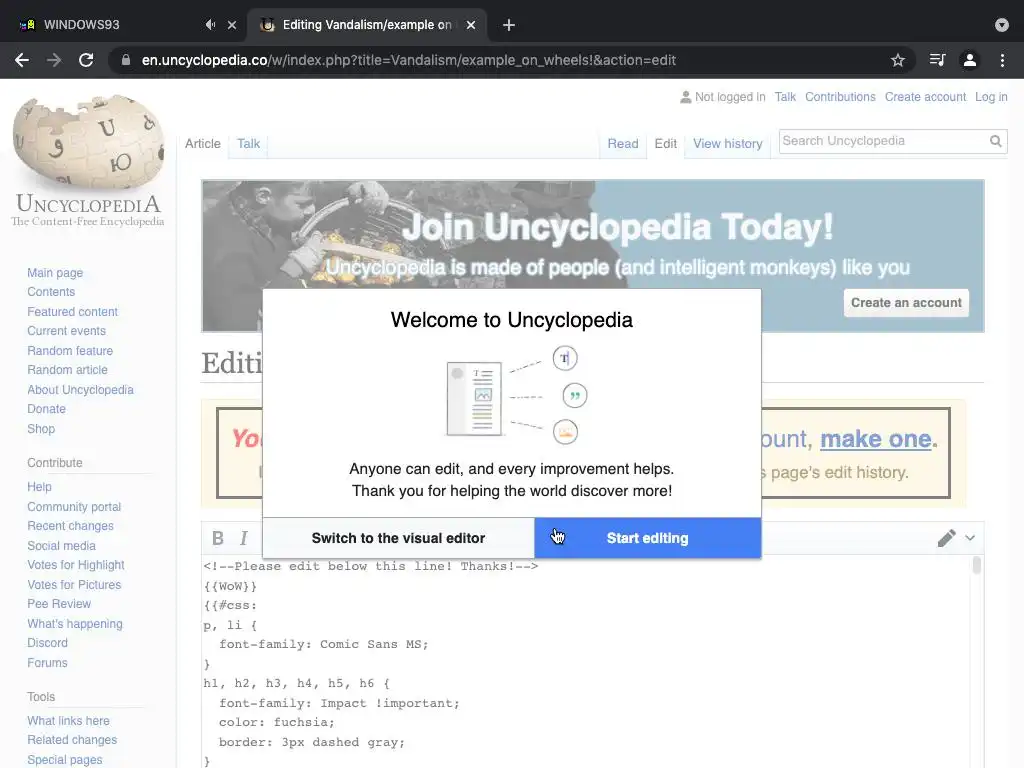Apply bold with the B toolbar icon

[x=218, y=538]
